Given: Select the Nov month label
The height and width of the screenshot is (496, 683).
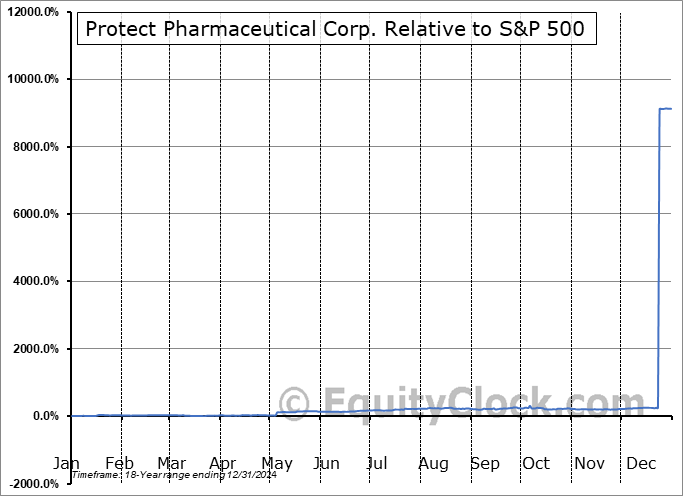Looking at the screenshot, I should [x=590, y=464].
